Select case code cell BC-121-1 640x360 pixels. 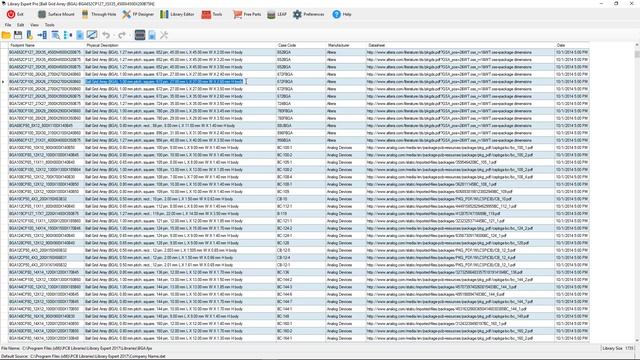pyautogui.click(x=301, y=221)
